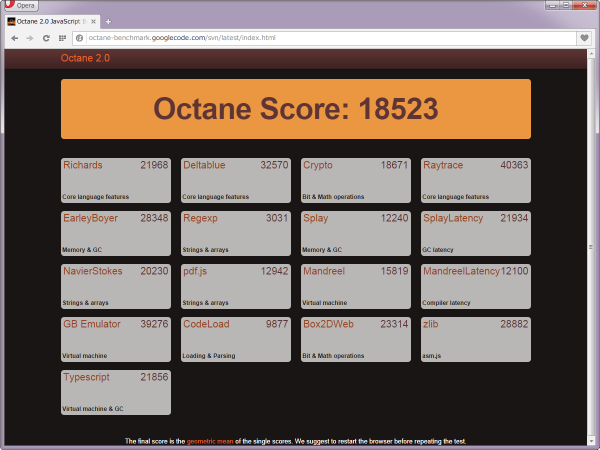Open the Splay benchmark link
This screenshot has height=450, width=600.
315,218
